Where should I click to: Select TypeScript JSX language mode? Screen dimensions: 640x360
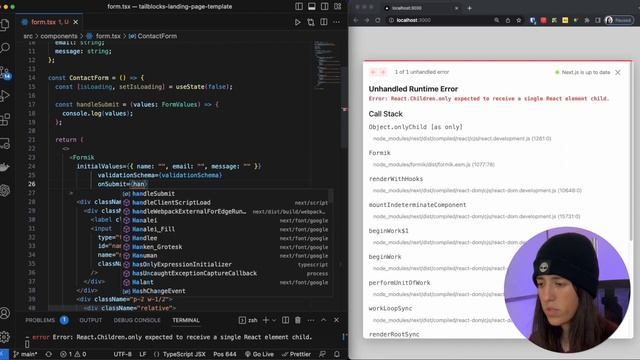180,354
